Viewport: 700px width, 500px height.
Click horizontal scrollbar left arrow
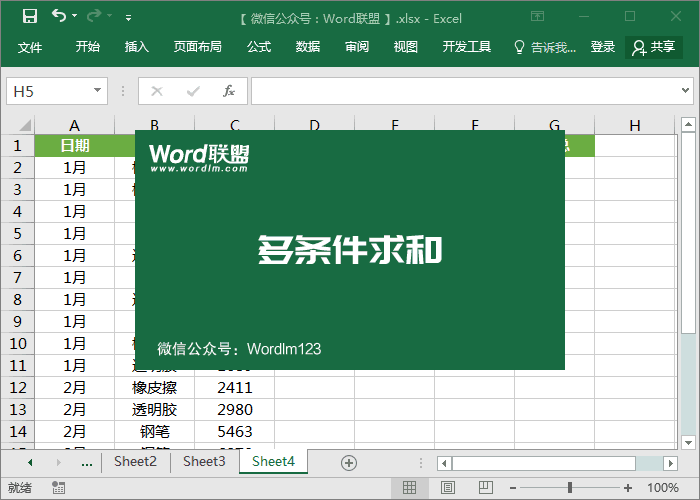pyautogui.click(x=444, y=463)
